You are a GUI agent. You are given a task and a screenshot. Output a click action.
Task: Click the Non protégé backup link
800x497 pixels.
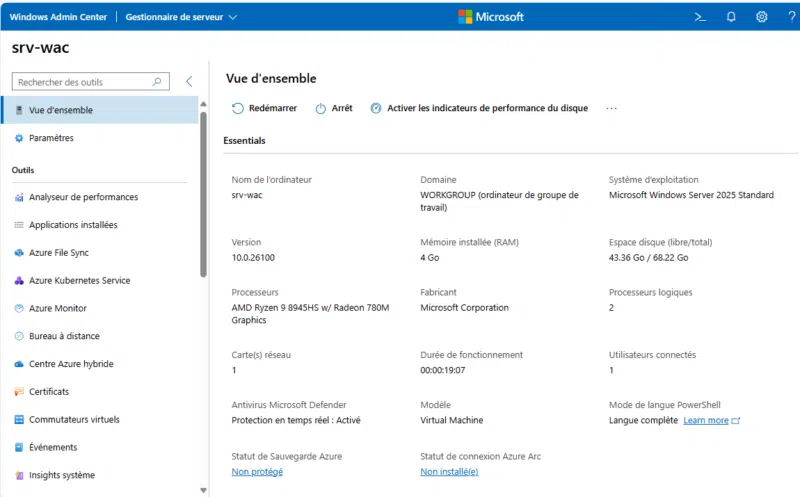point(257,471)
